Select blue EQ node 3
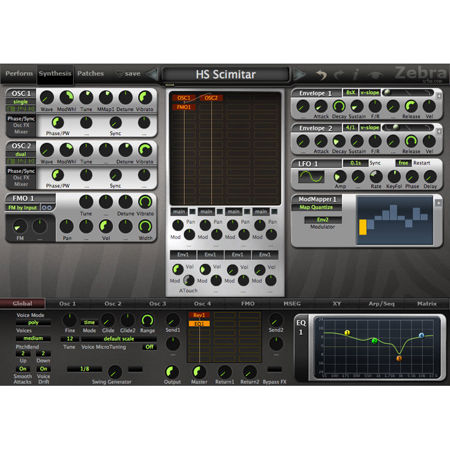 (x=421, y=335)
